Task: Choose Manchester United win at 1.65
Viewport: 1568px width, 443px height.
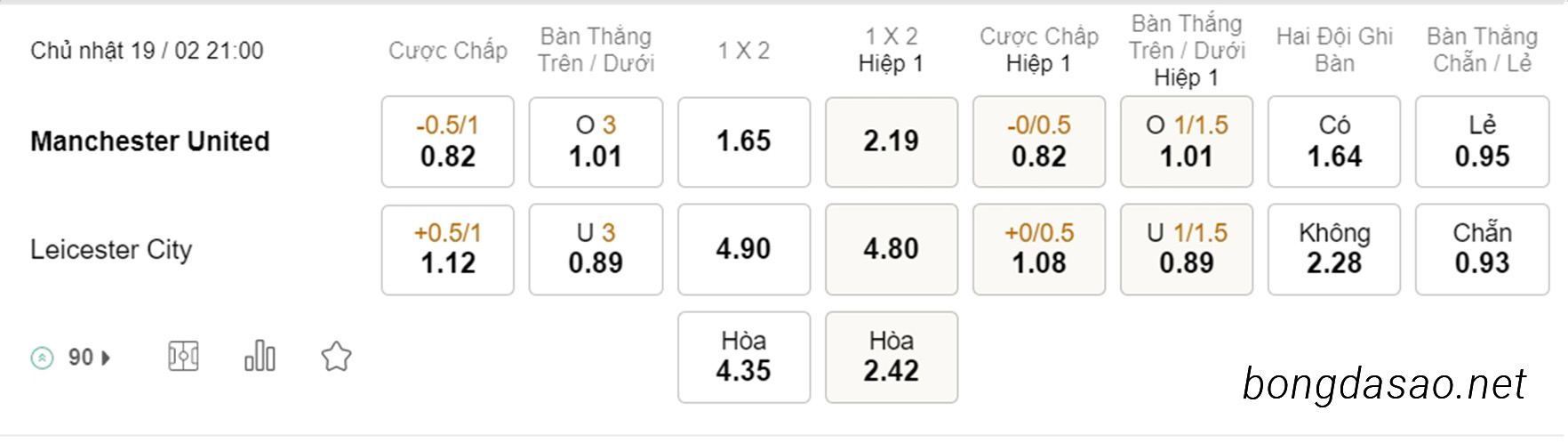Action: coord(744,141)
